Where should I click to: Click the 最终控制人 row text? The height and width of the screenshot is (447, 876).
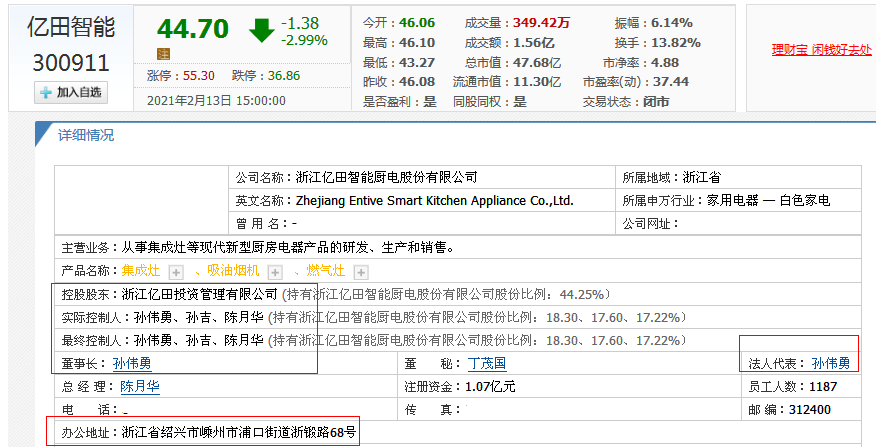coord(373,340)
